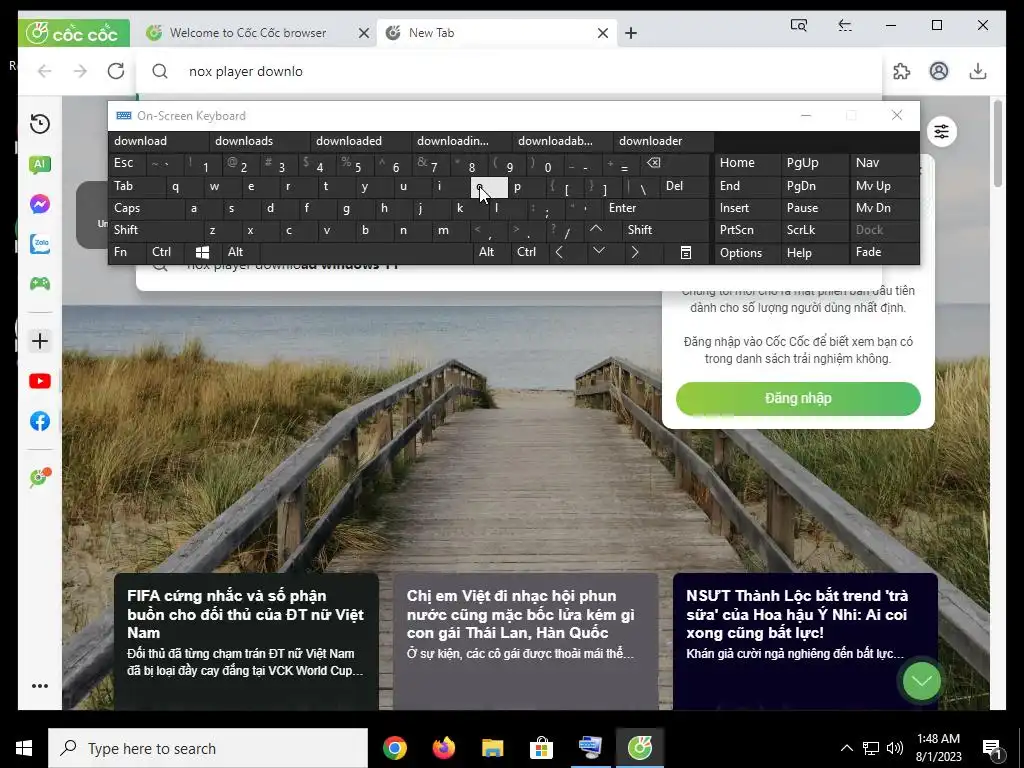Click the Help key on On-Screen Keyboard
Screen dimensions: 1024x768
[814, 253]
